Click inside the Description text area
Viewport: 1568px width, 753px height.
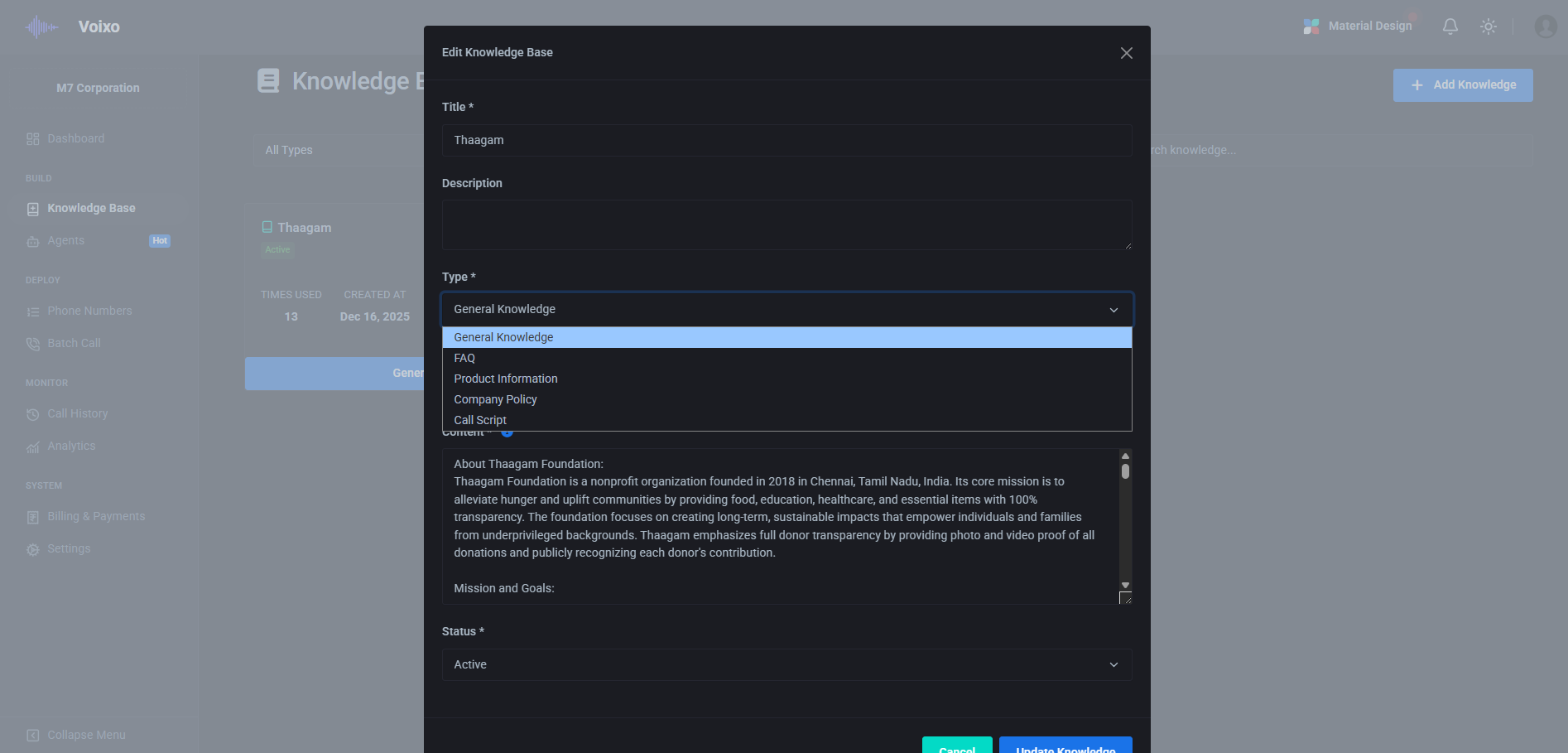click(x=786, y=224)
